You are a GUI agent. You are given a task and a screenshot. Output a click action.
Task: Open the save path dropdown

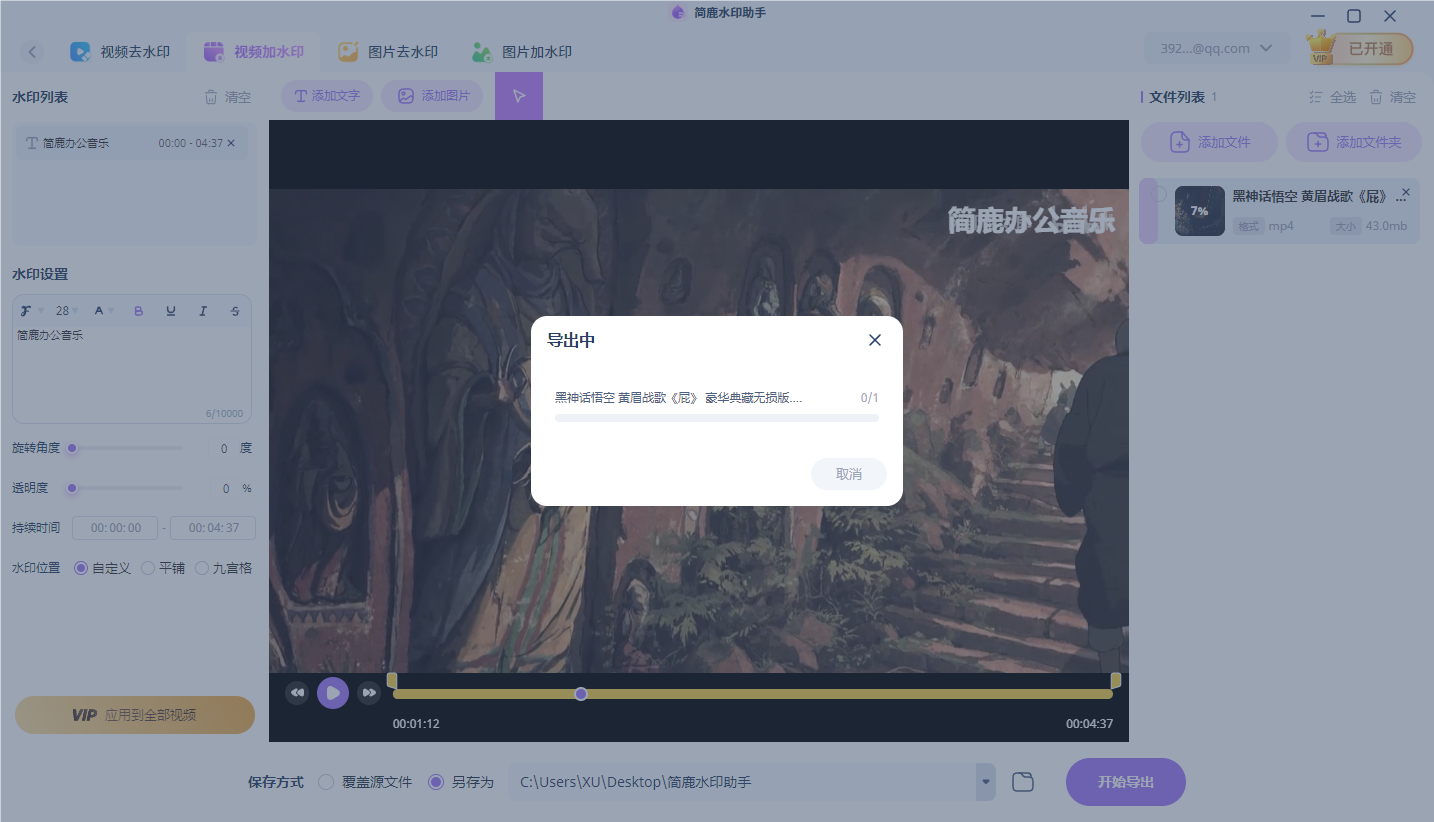coord(983,781)
